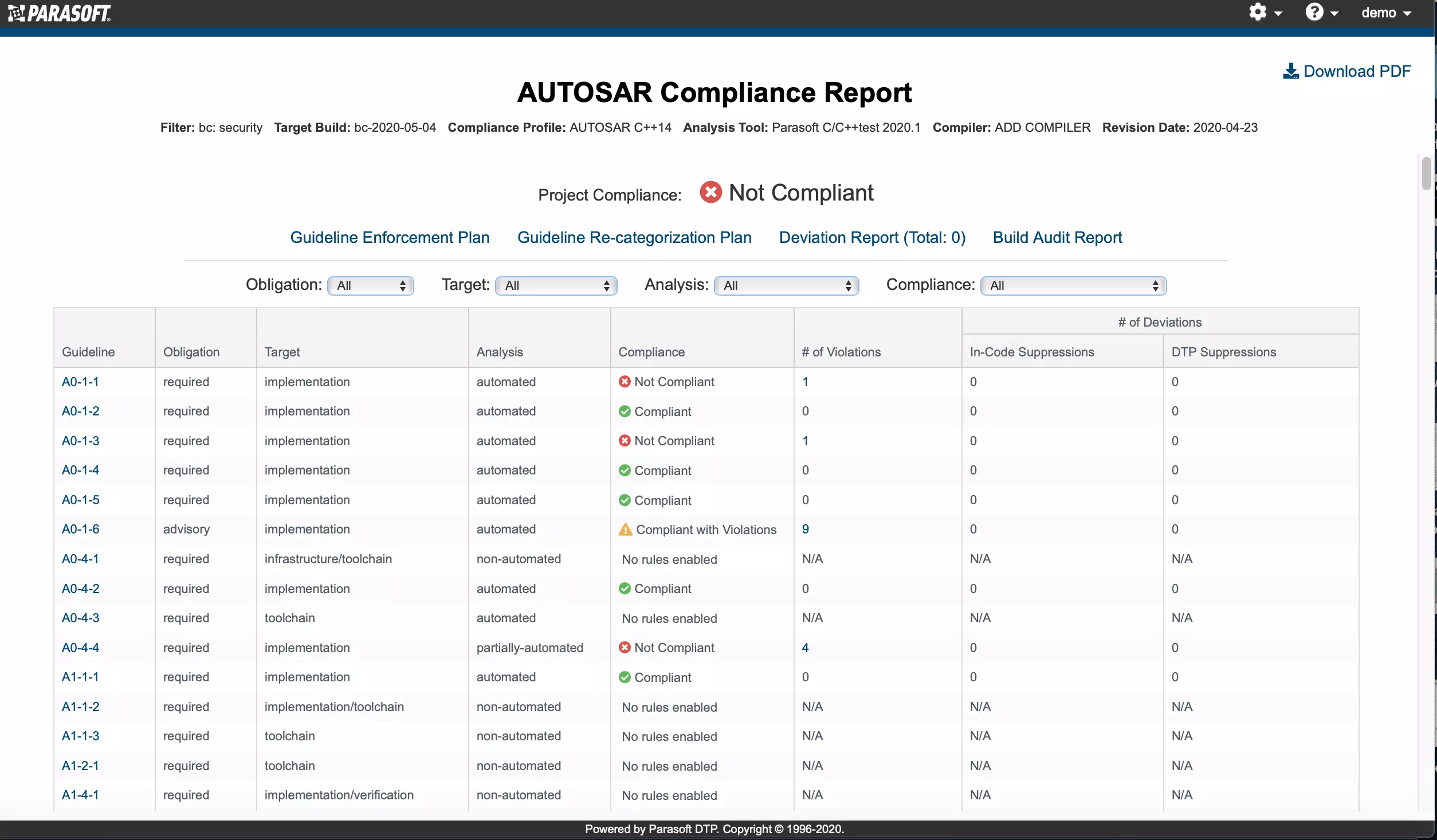Open guideline A0-1-2
This screenshot has width=1437, height=840.
[80, 411]
